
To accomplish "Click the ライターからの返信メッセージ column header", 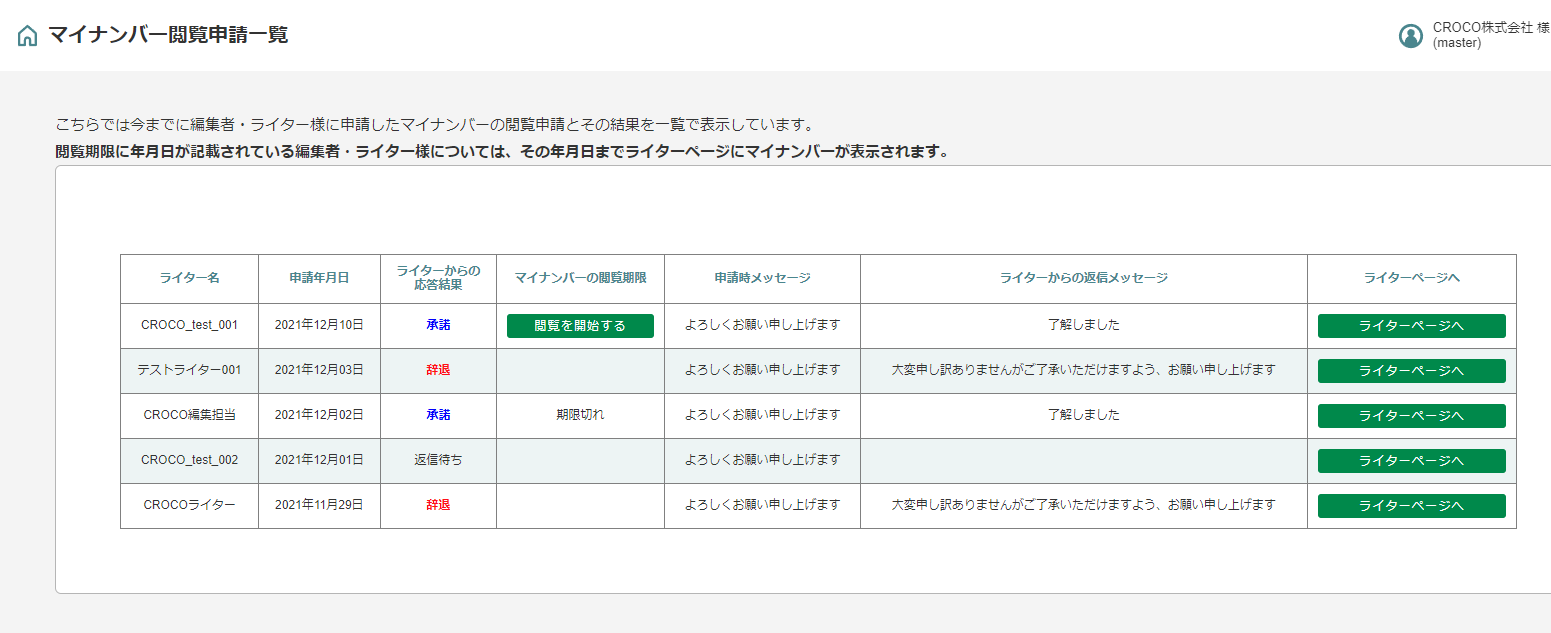I will point(1083,278).
